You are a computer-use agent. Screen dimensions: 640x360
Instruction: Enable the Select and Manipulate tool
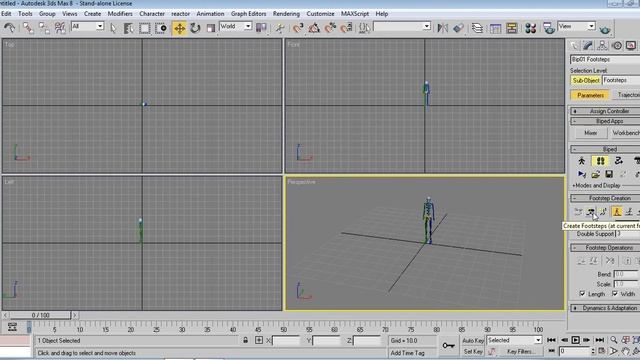280,28
